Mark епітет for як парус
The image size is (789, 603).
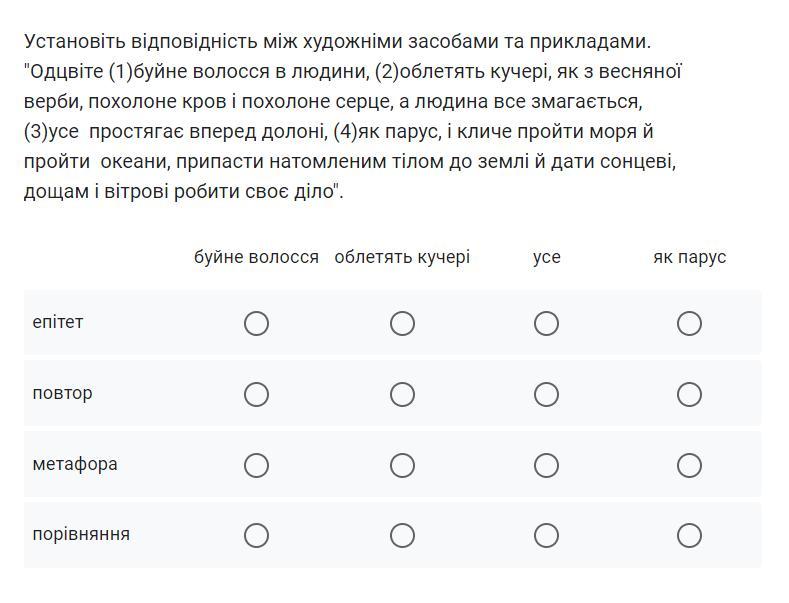click(689, 323)
